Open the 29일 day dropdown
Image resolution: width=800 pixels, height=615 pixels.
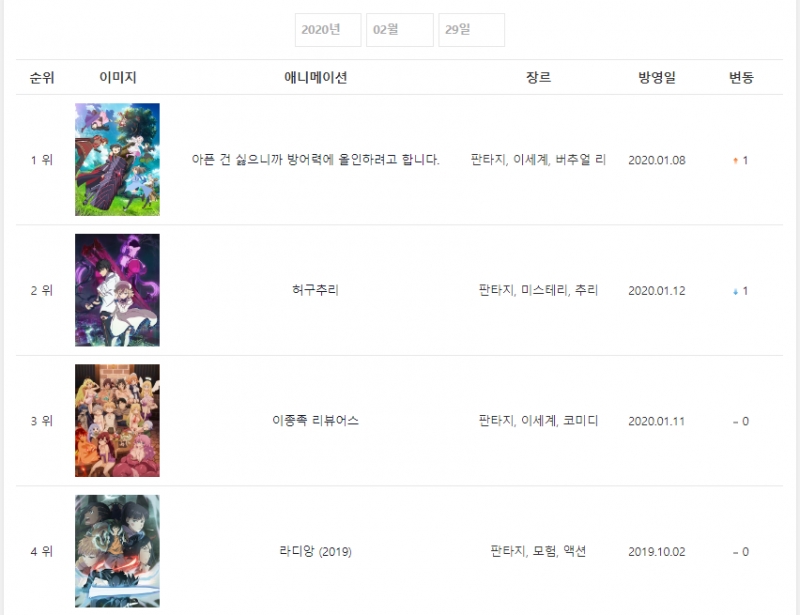(x=471, y=30)
